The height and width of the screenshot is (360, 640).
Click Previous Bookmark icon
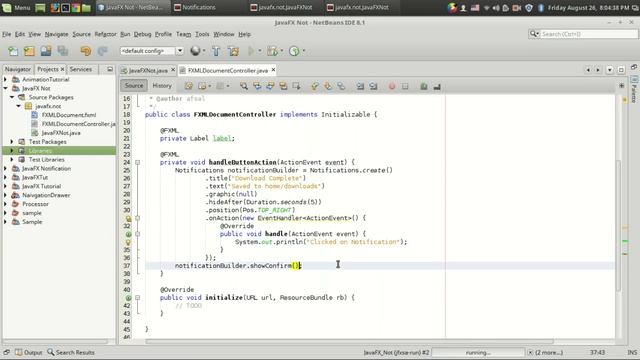(x=314, y=86)
